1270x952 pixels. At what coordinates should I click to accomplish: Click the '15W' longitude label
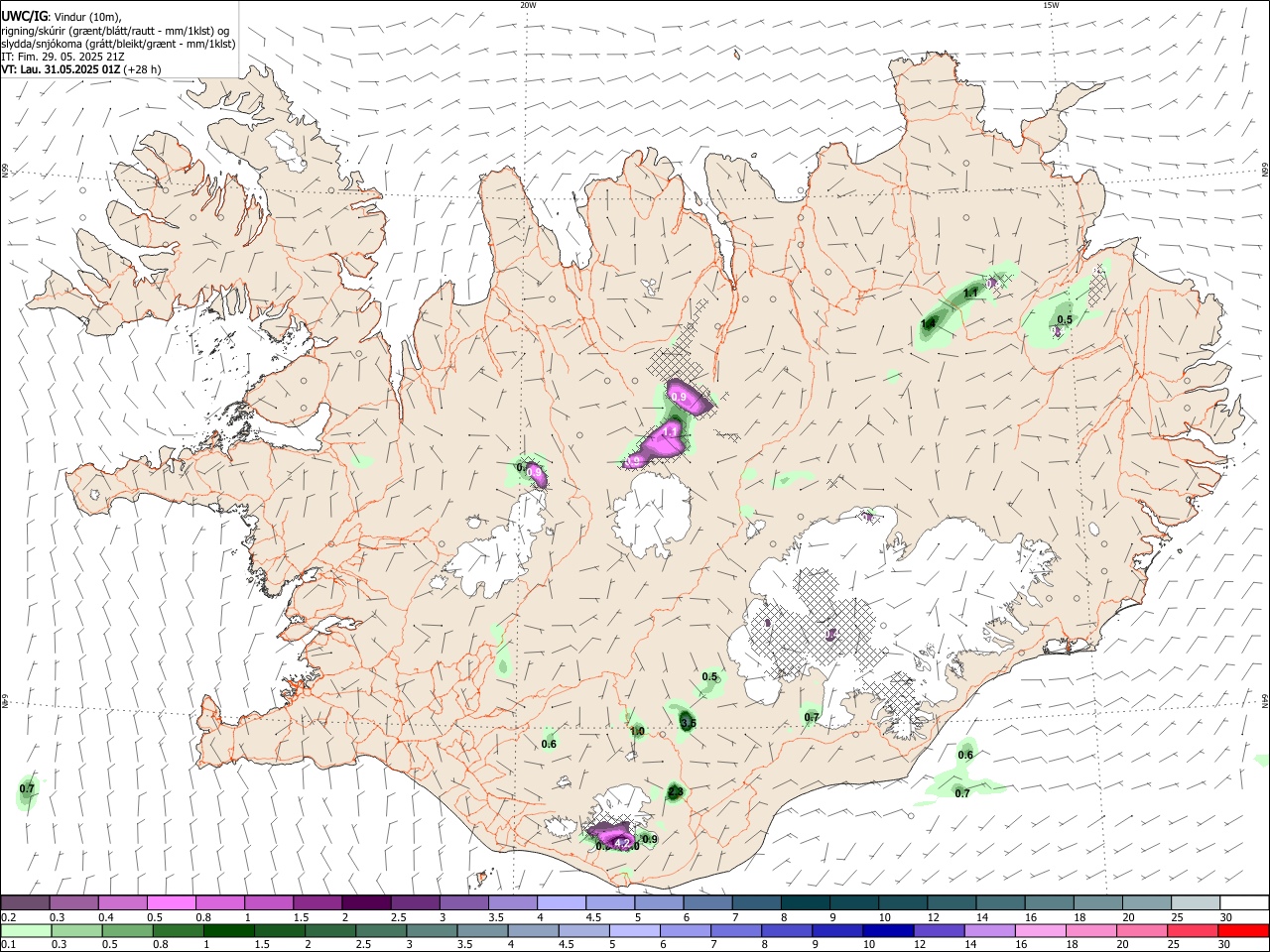pos(1051,5)
